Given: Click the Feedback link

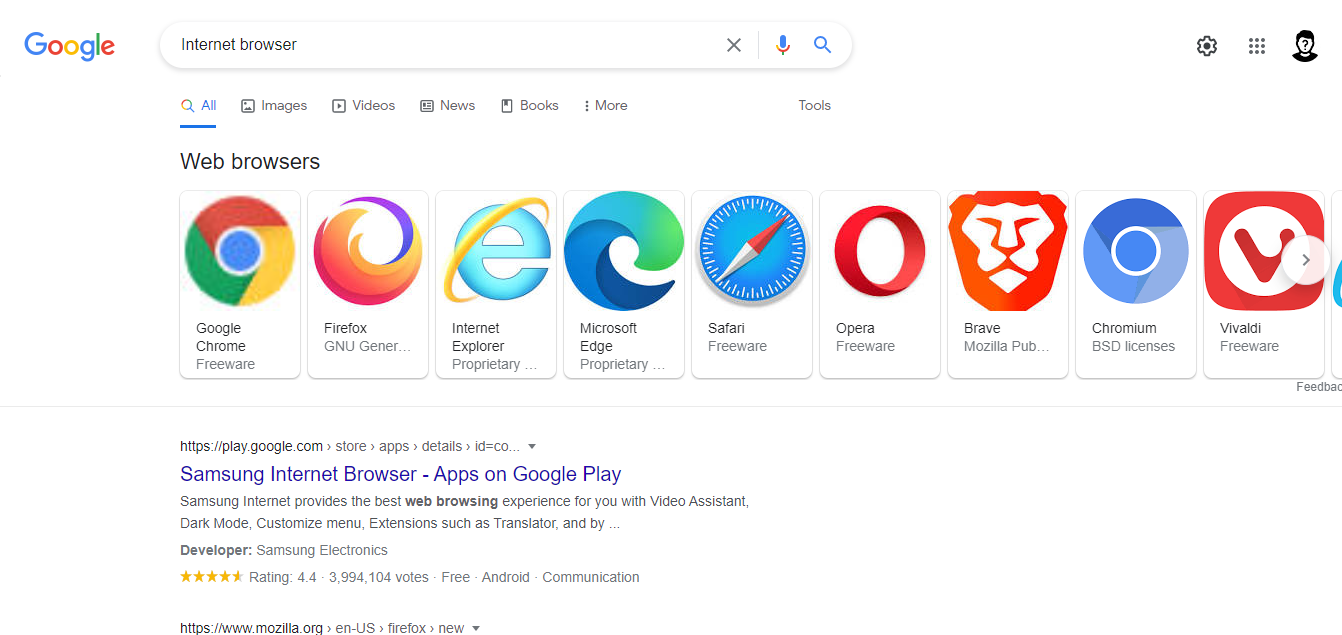Looking at the screenshot, I should point(1322,386).
